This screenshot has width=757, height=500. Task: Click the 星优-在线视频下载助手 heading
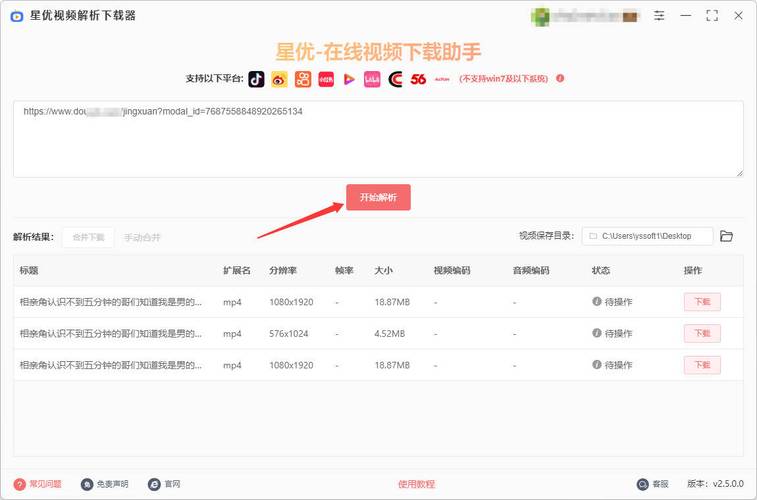point(378,52)
